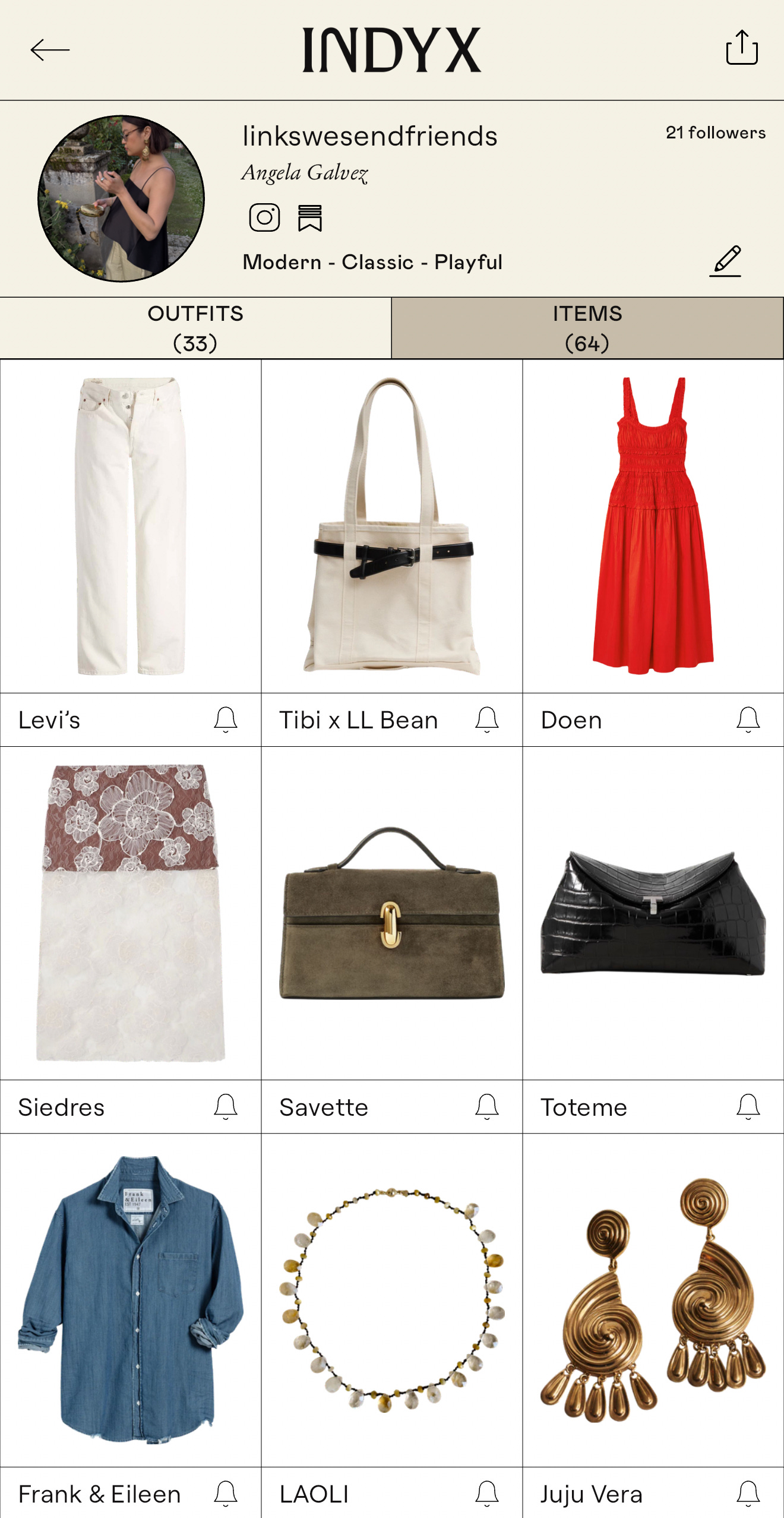Toggle the alert bell for Tibi x LL Bean
Screen dimensions: 784x1518
pyautogui.click(x=487, y=719)
